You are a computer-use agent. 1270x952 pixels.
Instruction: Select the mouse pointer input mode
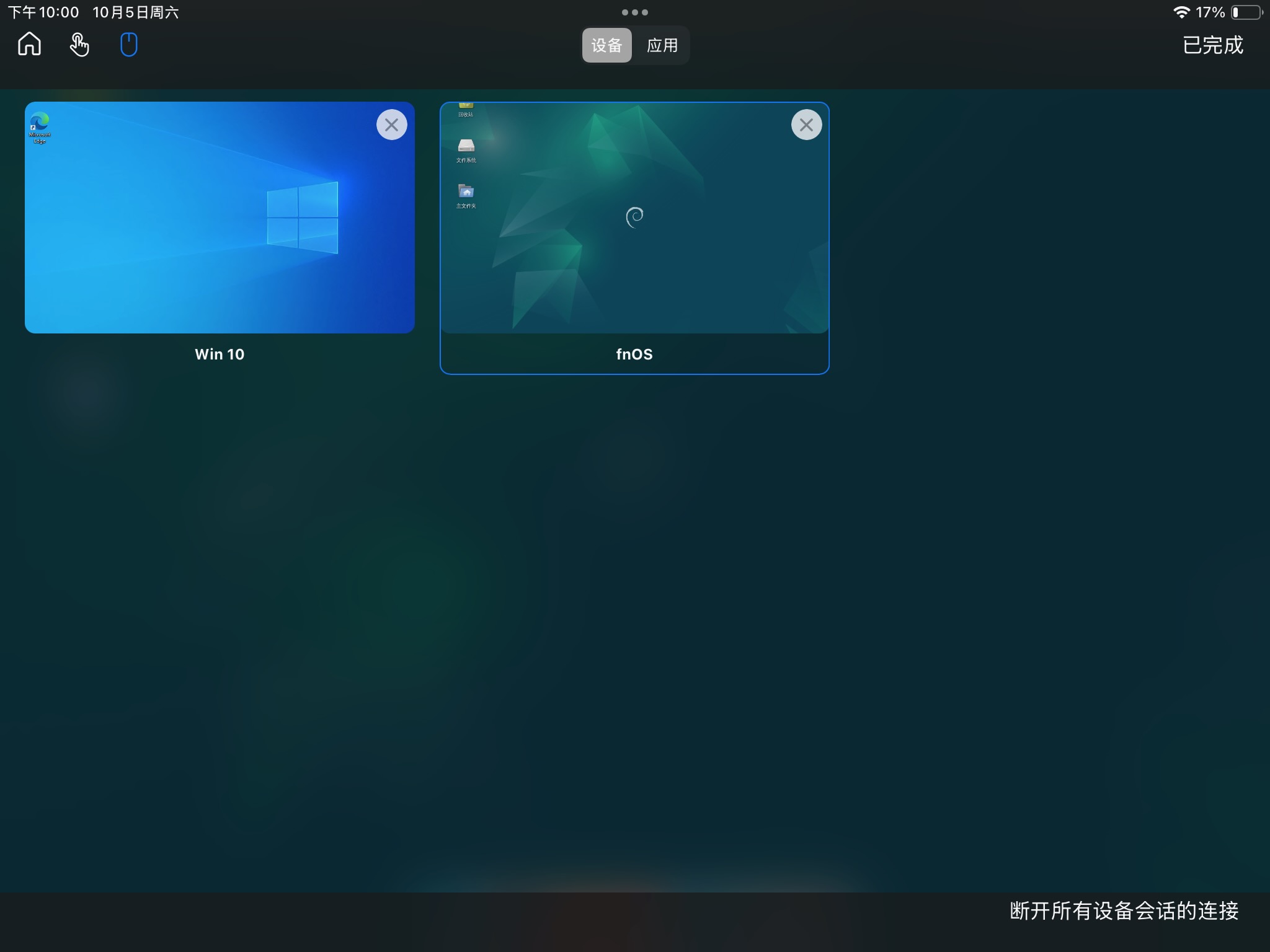[128, 45]
